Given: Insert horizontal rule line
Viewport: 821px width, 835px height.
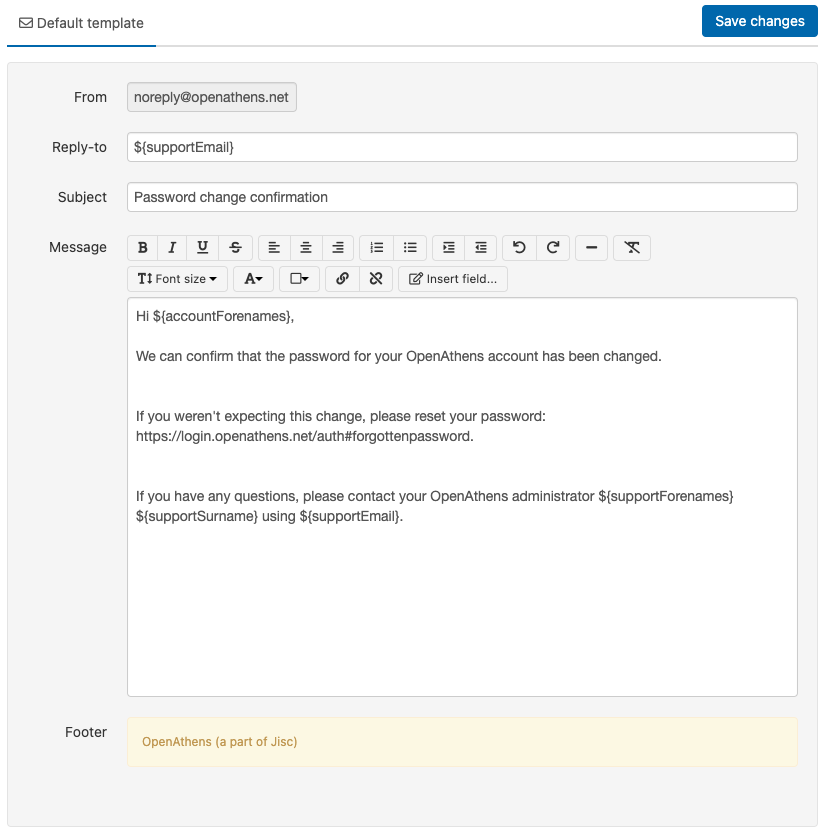Looking at the screenshot, I should [x=592, y=248].
